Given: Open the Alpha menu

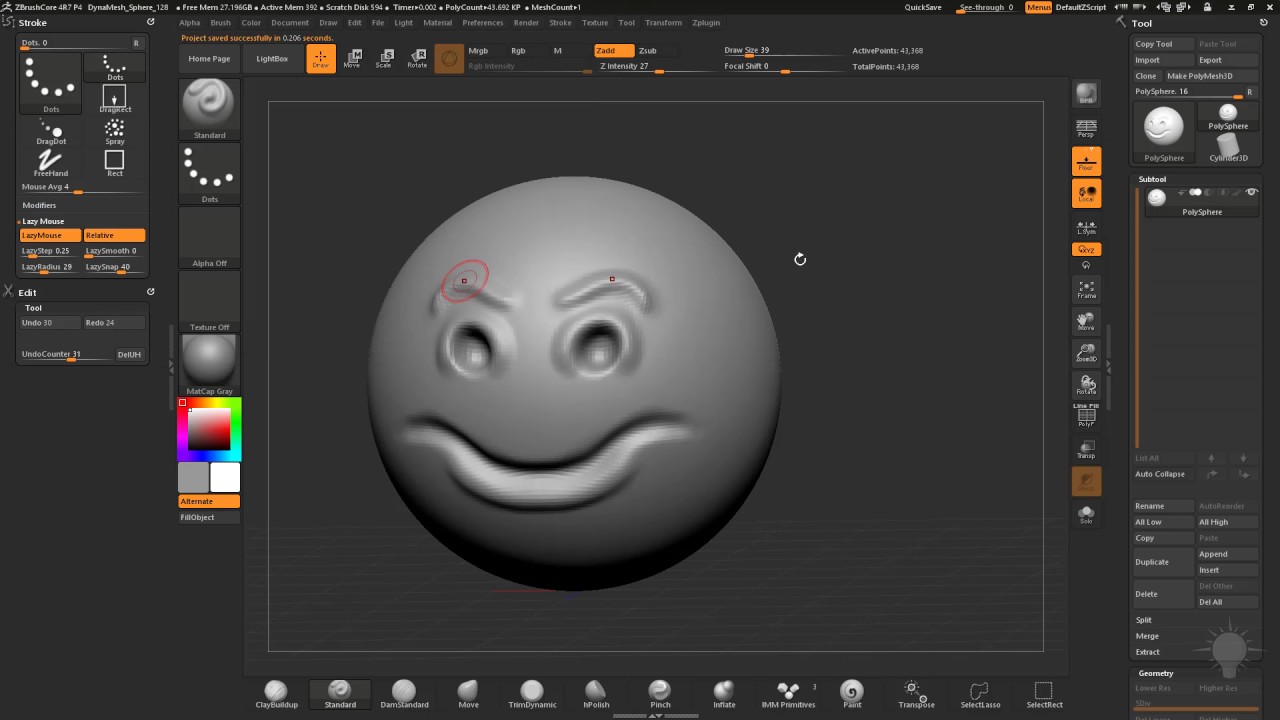Looking at the screenshot, I should tap(190, 22).
